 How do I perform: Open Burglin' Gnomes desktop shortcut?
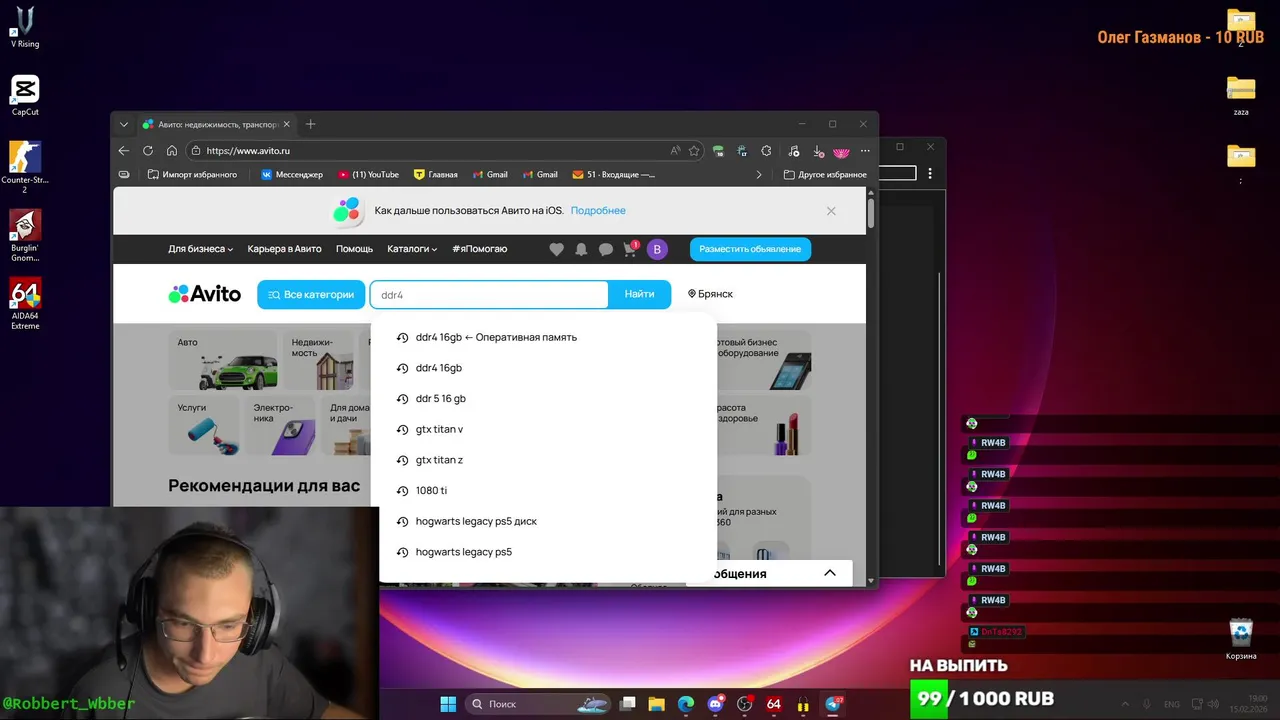(25, 235)
